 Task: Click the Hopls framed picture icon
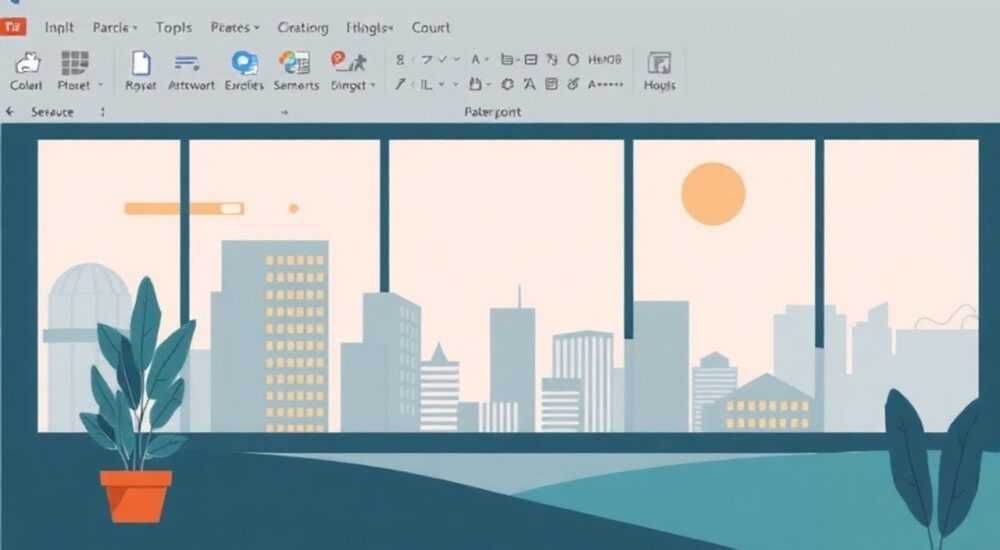(x=659, y=63)
